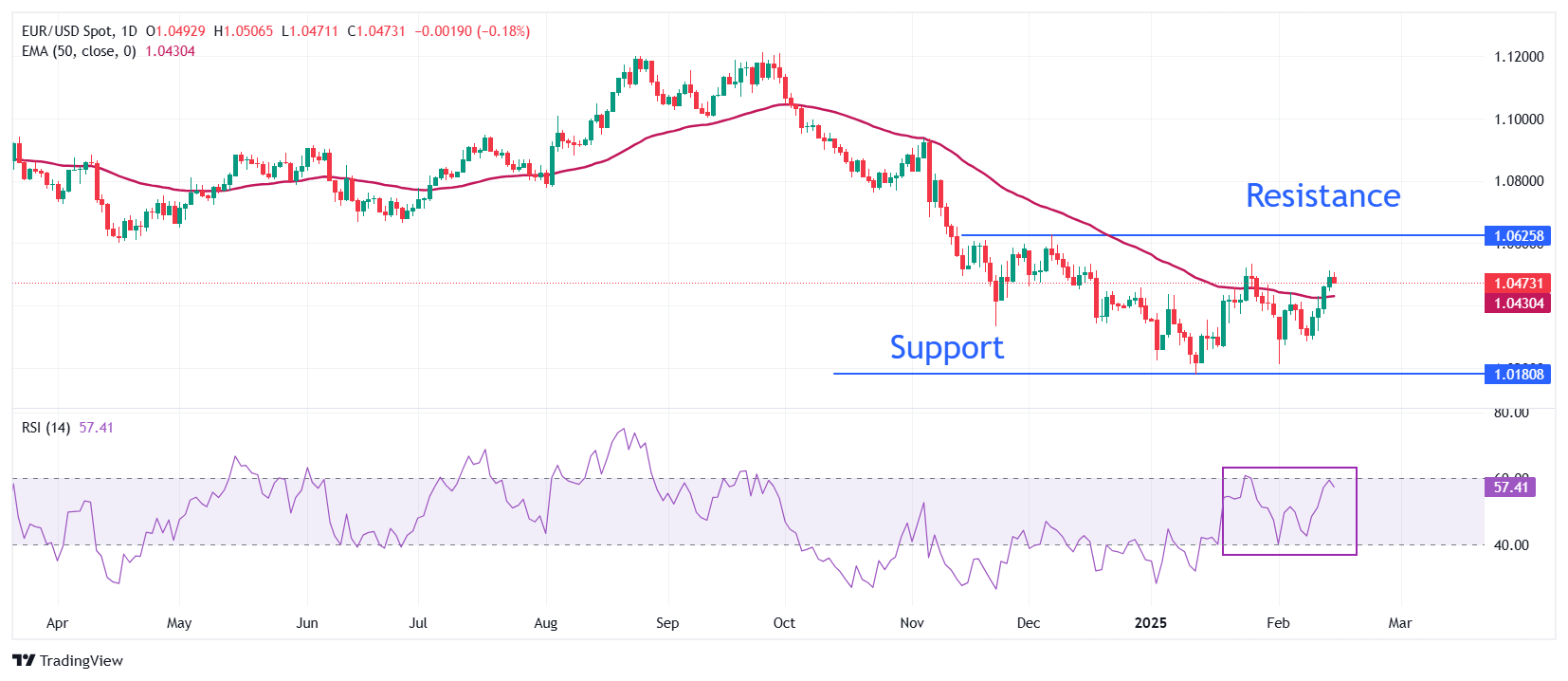
Task: Click the Mar marker on time axis
Action: [1400, 623]
